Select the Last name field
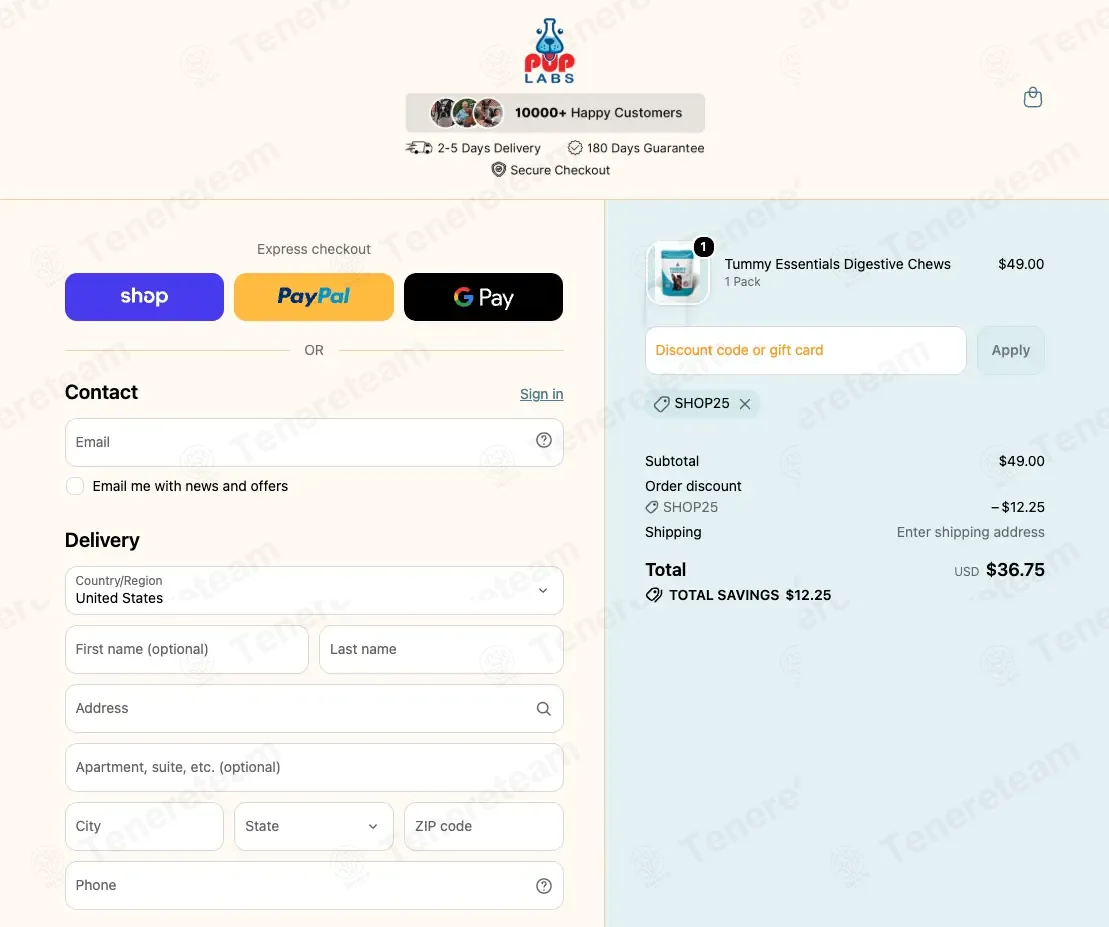 (x=441, y=649)
